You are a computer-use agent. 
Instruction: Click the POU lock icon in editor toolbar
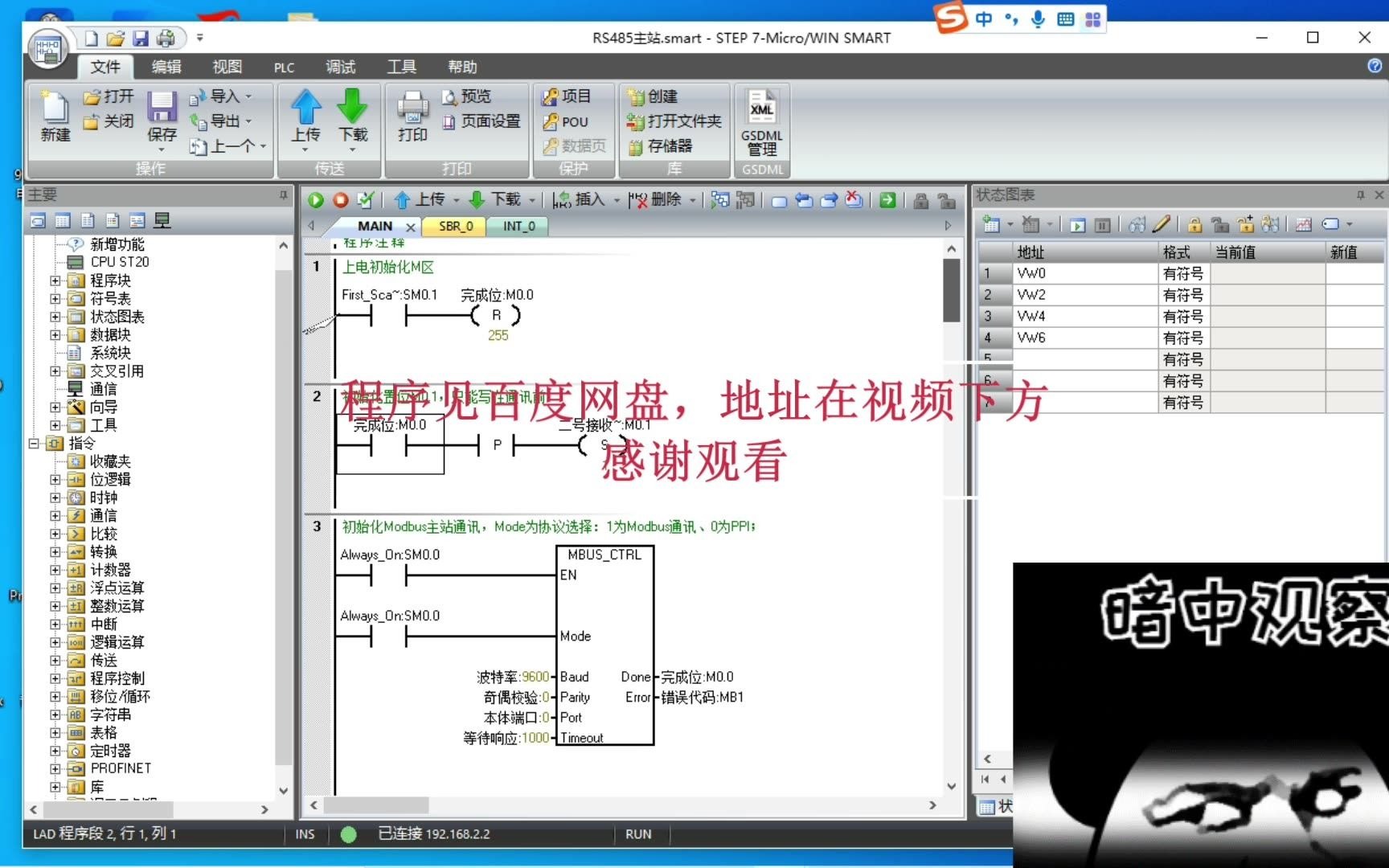921,201
